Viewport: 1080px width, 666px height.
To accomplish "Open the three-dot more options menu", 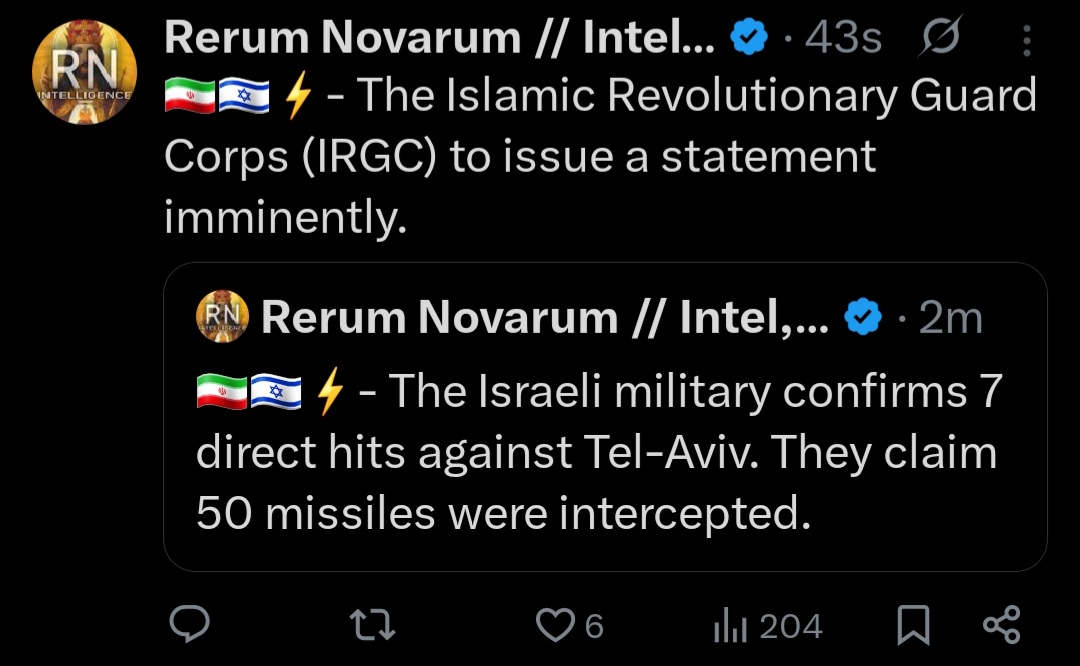I will tap(1026, 40).
